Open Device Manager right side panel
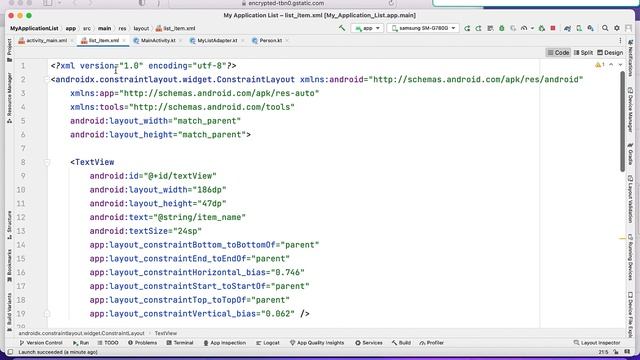 click(631, 110)
